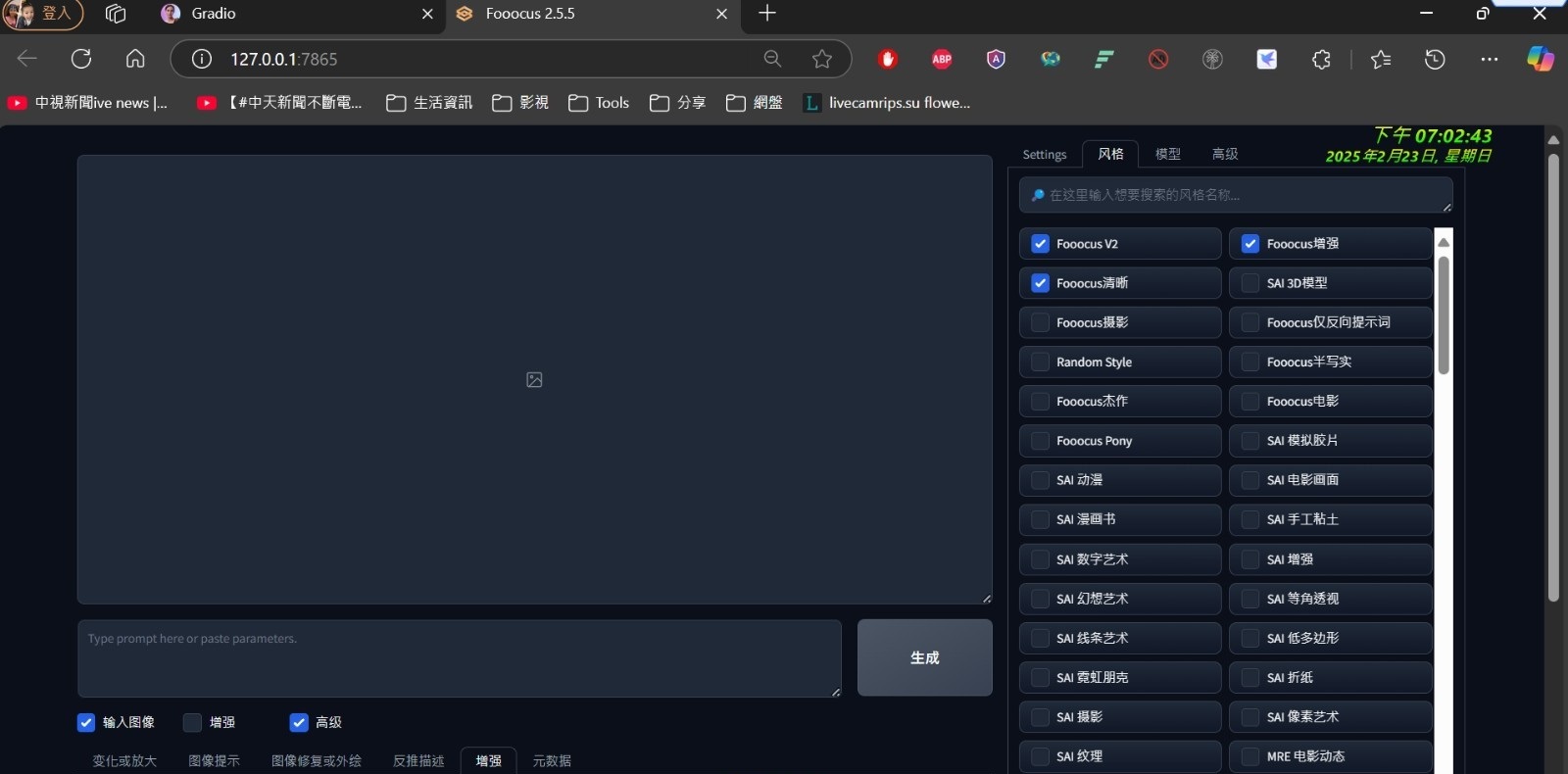Viewport: 1568px width, 774px height.
Task: Click the star icon to favorite page
Action: click(x=821, y=59)
